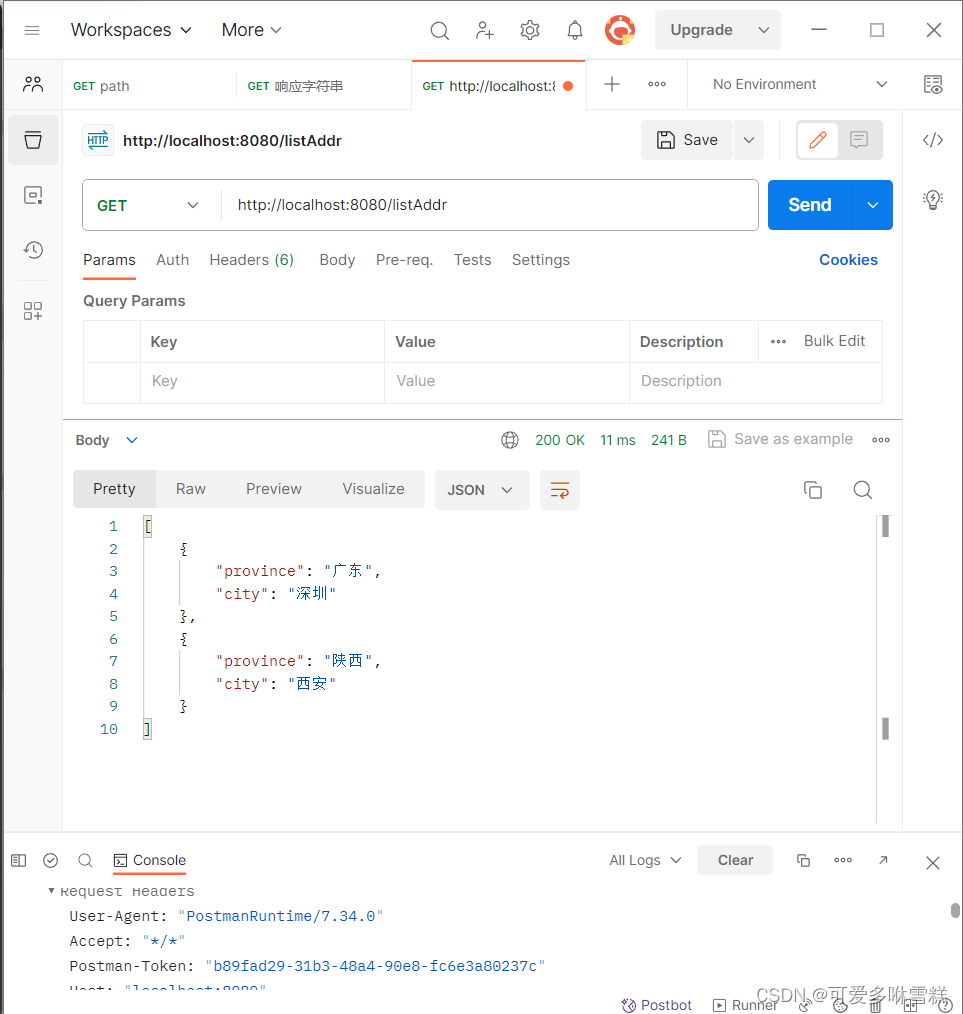Viewport: 963px width, 1014px height.
Task: Open the team workspaces sidebar icon
Action: [33, 84]
